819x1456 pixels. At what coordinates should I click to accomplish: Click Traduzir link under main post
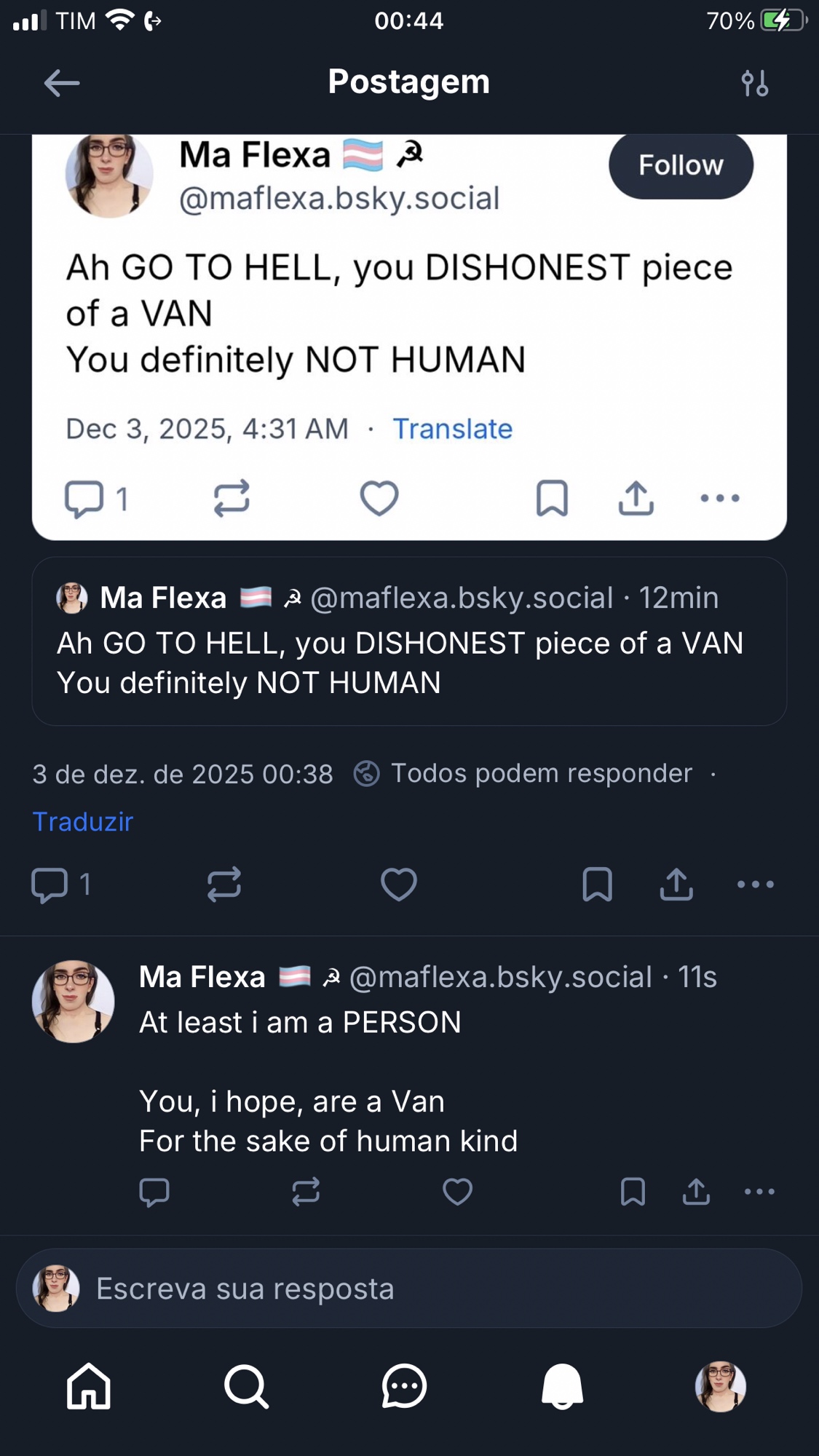[83, 821]
